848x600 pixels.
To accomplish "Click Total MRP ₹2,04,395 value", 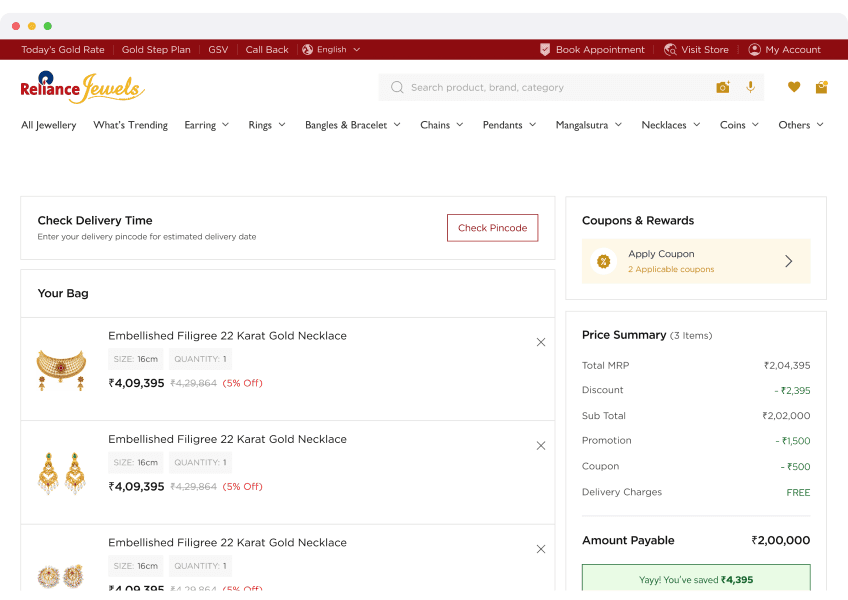I will (x=787, y=365).
